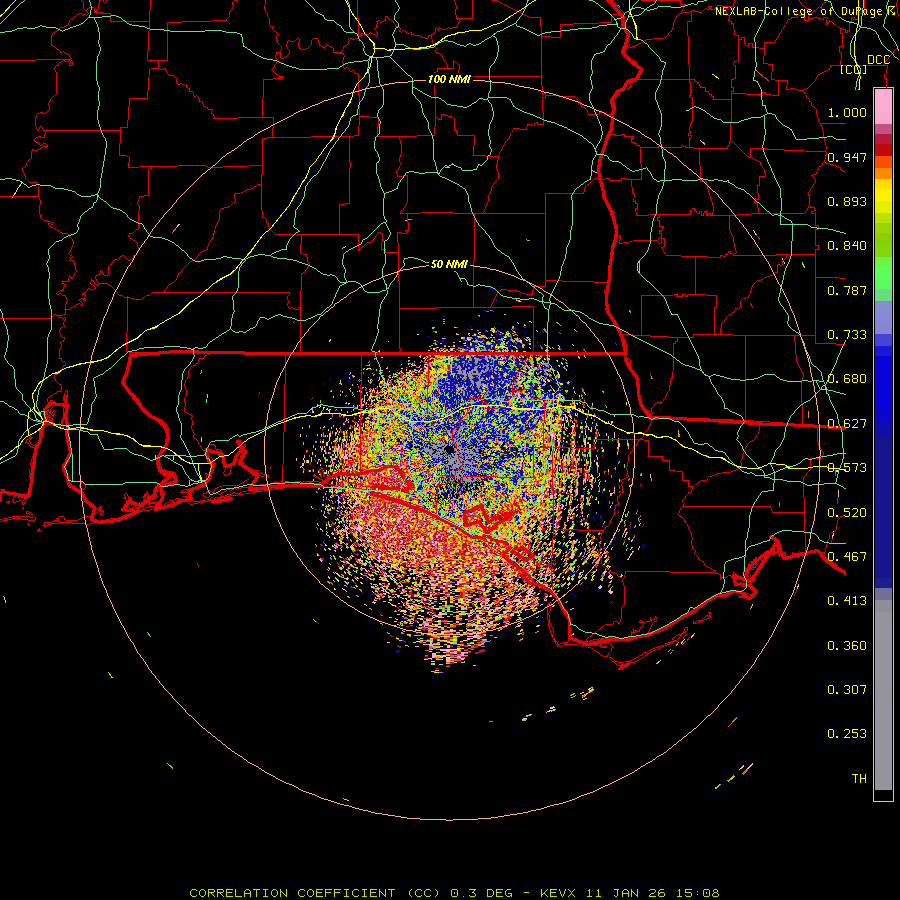Click the 0.680 legend value

pos(847,379)
